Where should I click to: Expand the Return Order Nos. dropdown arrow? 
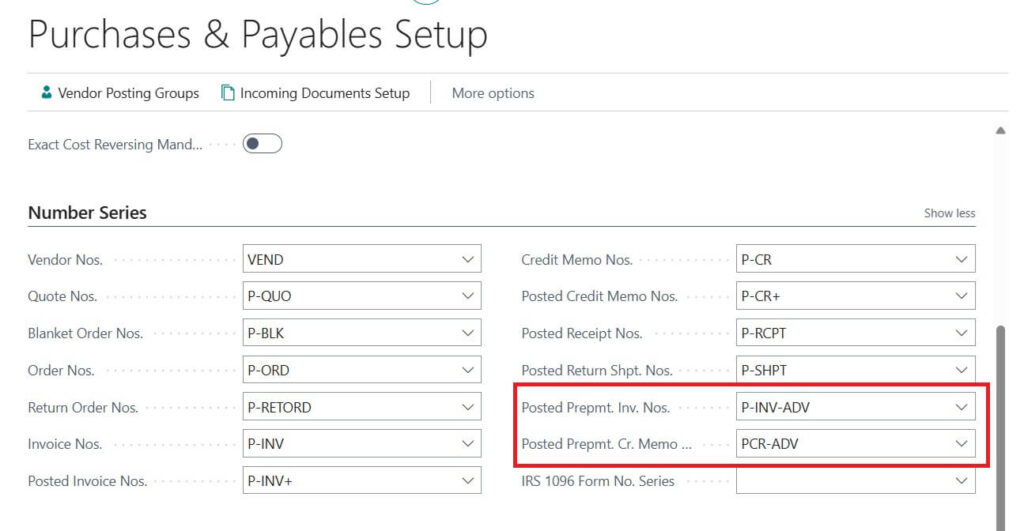tap(467, 407)
